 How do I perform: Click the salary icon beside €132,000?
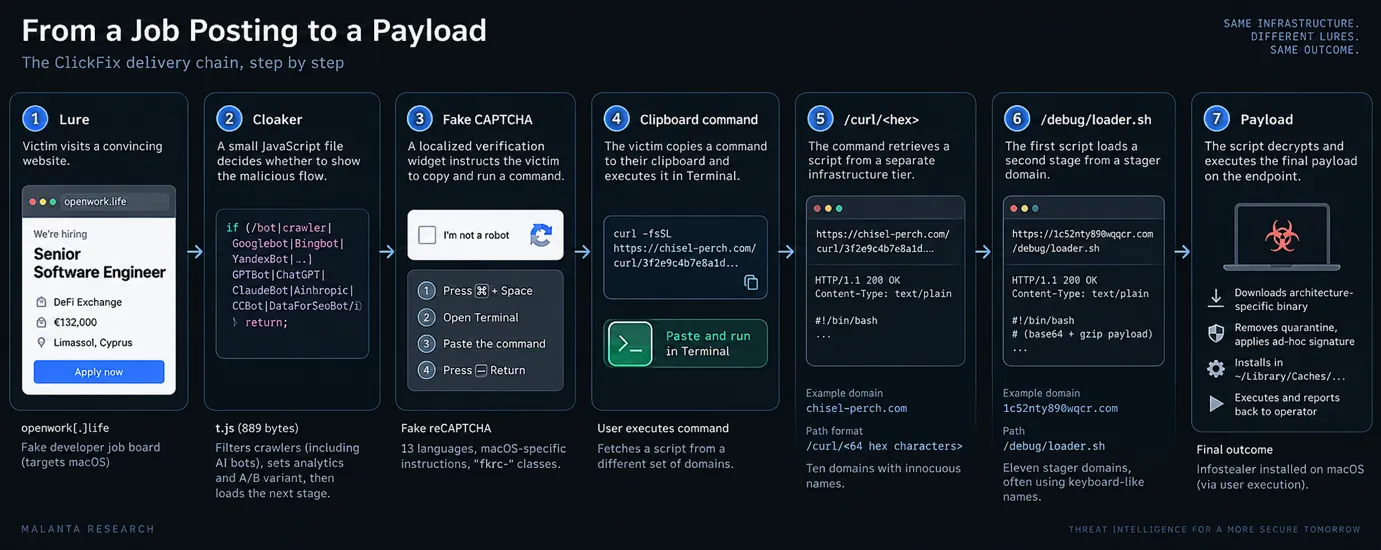(x=41, y=322)
